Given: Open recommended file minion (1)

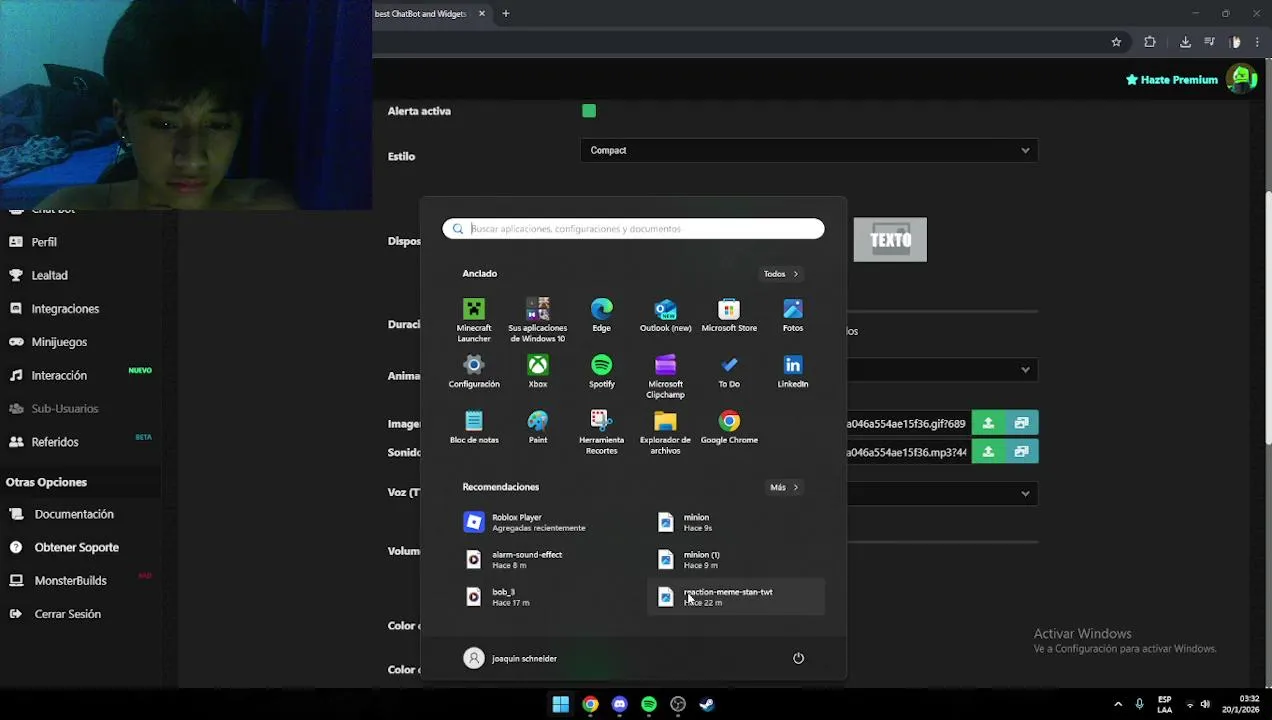Looking at the screenshot, I should tap(737, 559).
